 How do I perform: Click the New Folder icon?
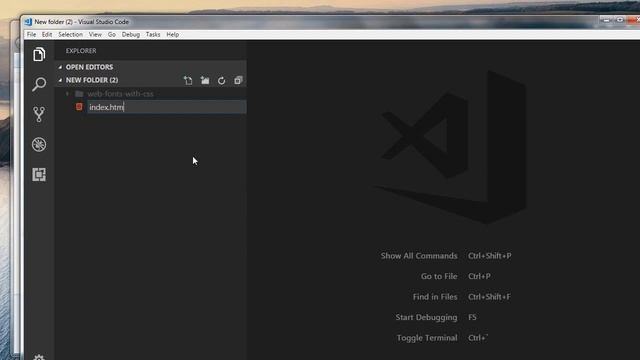(205, 80)
